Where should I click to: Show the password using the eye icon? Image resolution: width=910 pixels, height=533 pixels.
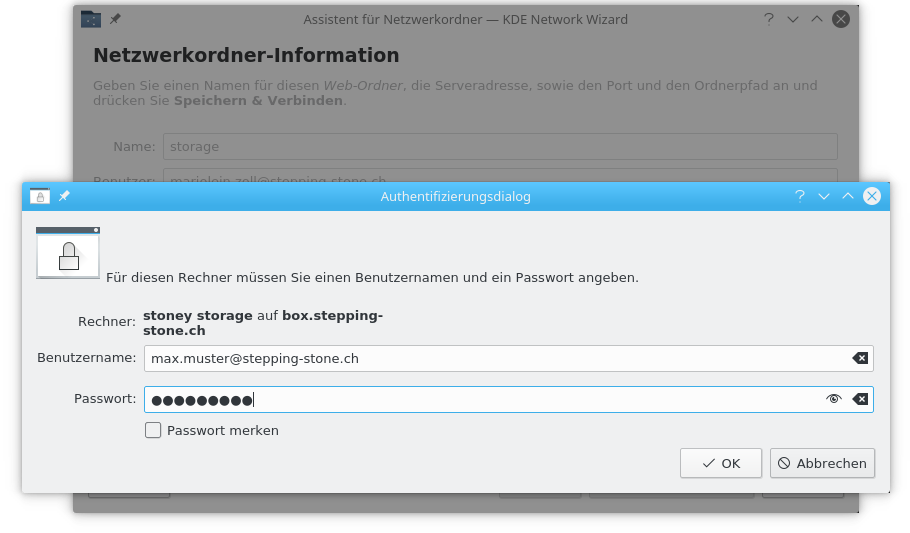834,399
